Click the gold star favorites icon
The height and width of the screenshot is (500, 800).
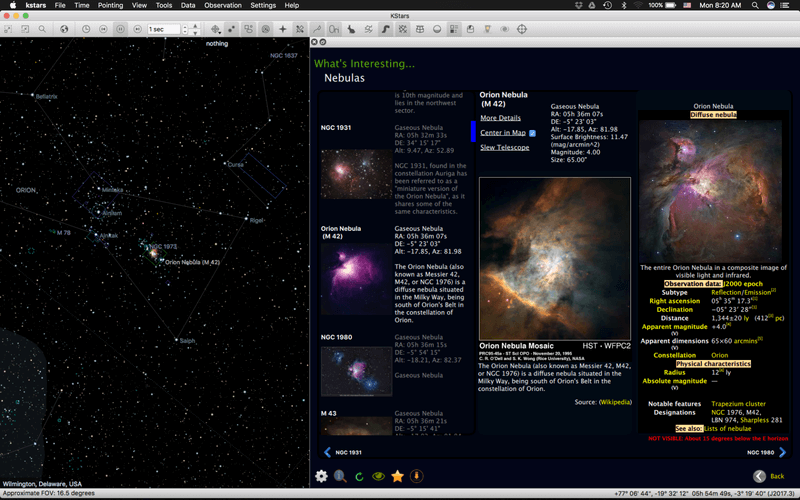pyautogui.click(x=397, y=476)
